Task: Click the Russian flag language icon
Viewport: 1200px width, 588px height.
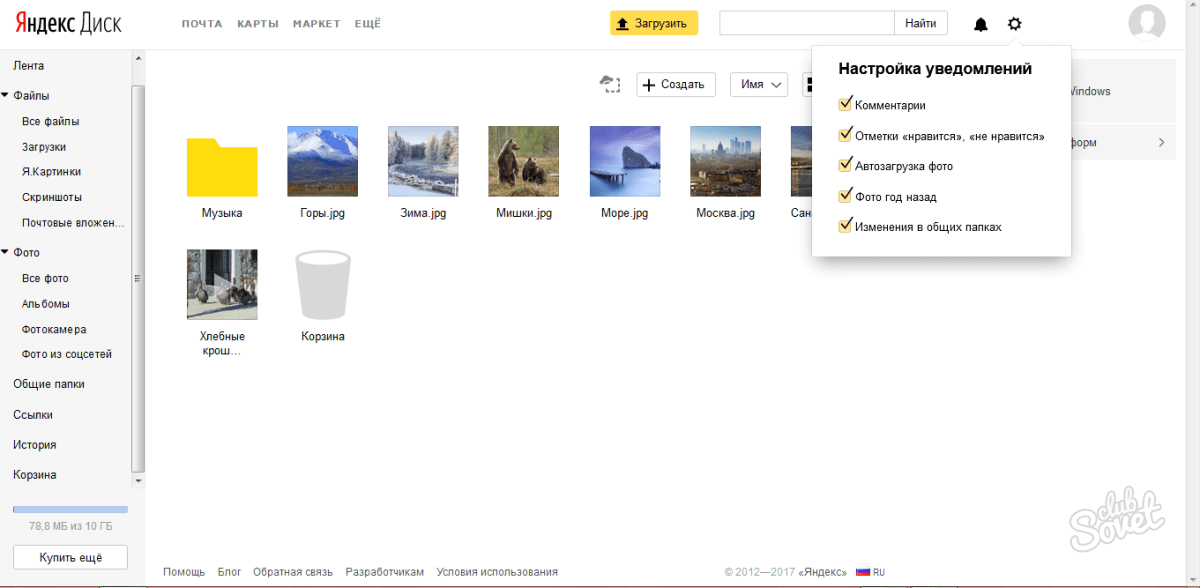Action: point(863,572)
